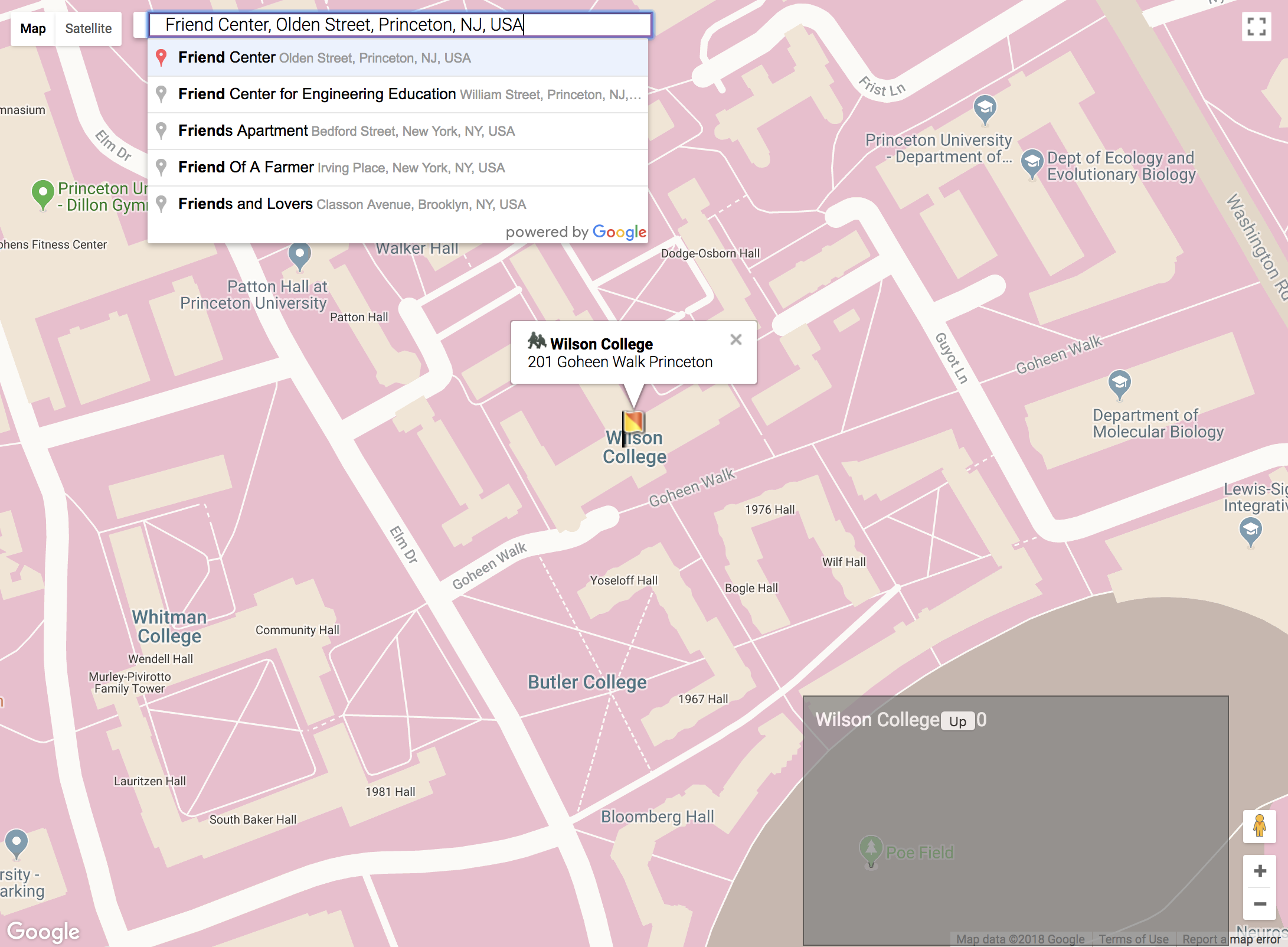
Task: Click the fullscreen toggle icon
Action: [1256, 27]
